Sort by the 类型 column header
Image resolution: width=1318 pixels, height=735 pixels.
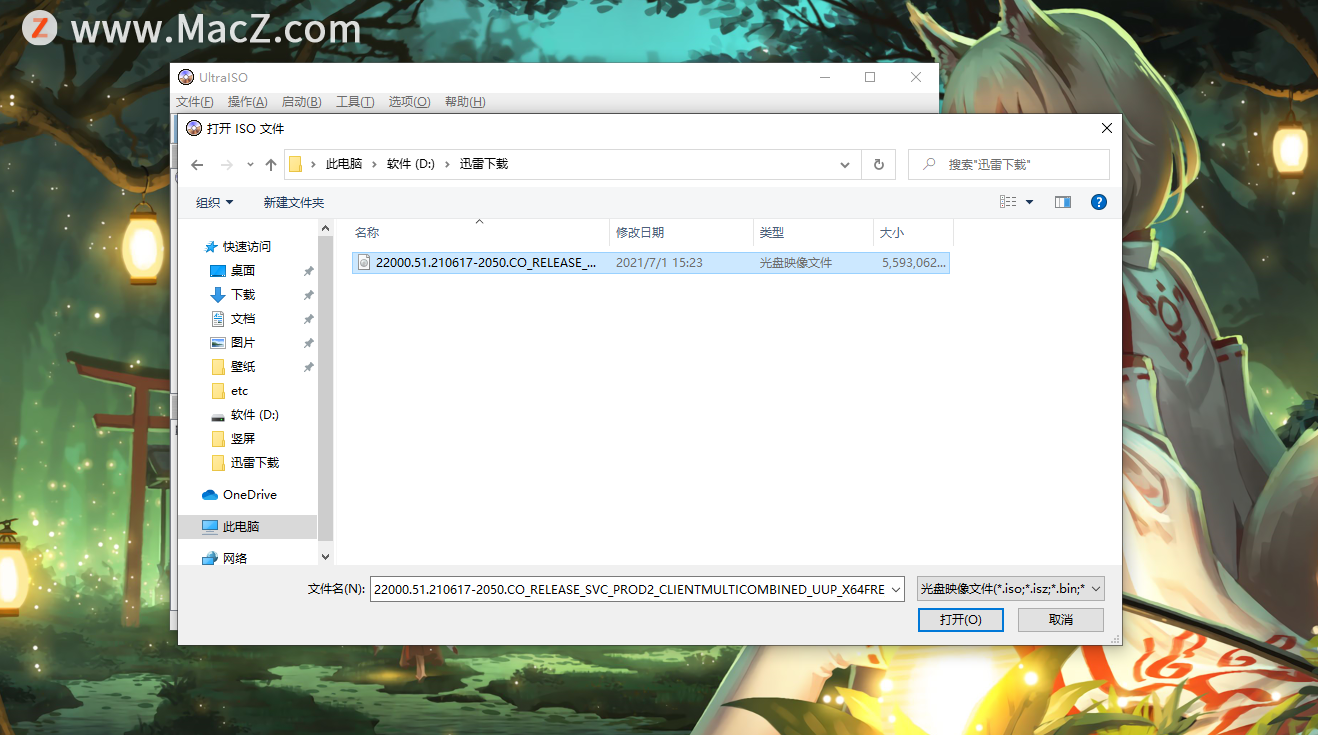coord(813,232)
